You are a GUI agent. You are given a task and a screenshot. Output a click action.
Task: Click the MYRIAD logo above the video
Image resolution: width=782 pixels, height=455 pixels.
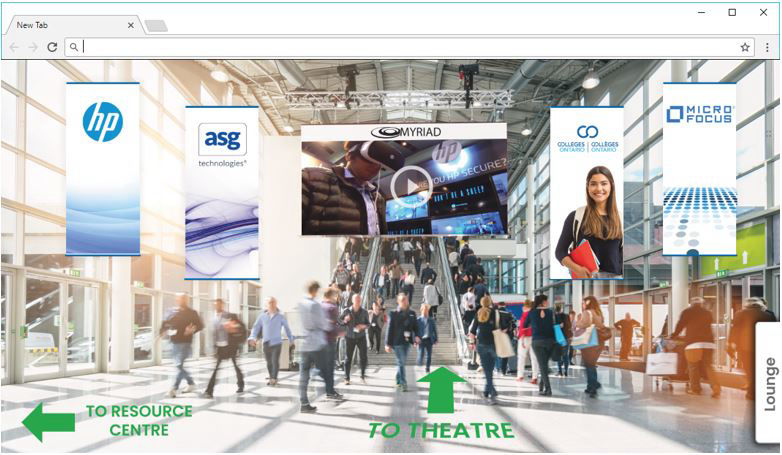[406, 132]
